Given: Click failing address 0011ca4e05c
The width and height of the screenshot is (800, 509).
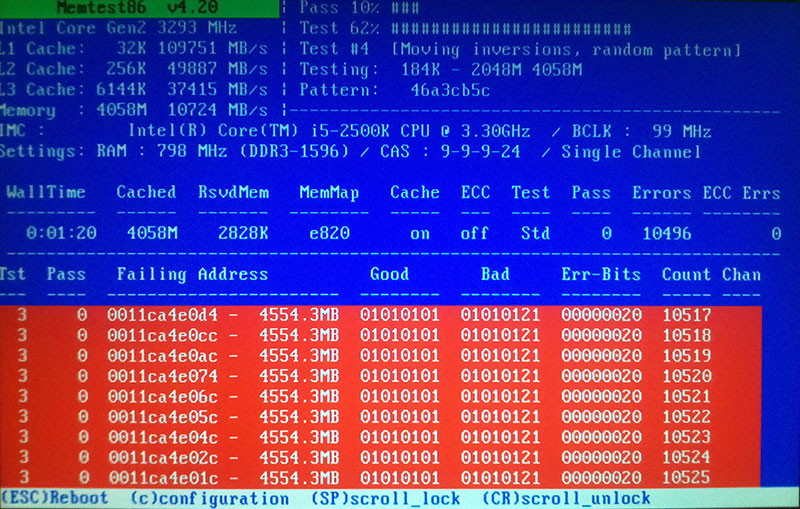Looking at the screenshot, I should pyautogui.click(x=162, y=417).
